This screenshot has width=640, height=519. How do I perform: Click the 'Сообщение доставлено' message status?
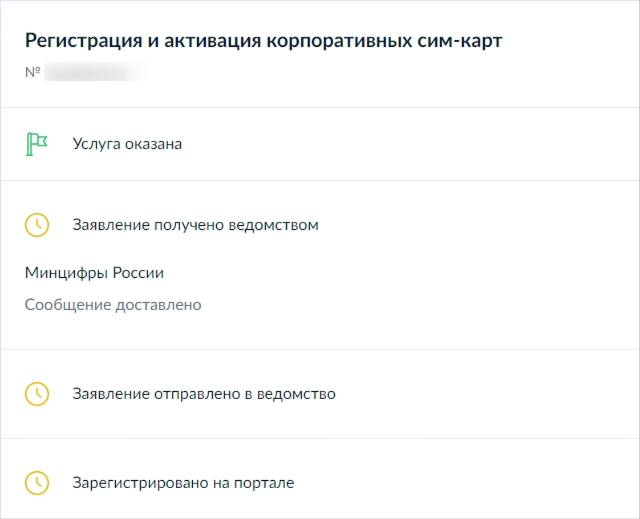[113, 304]
